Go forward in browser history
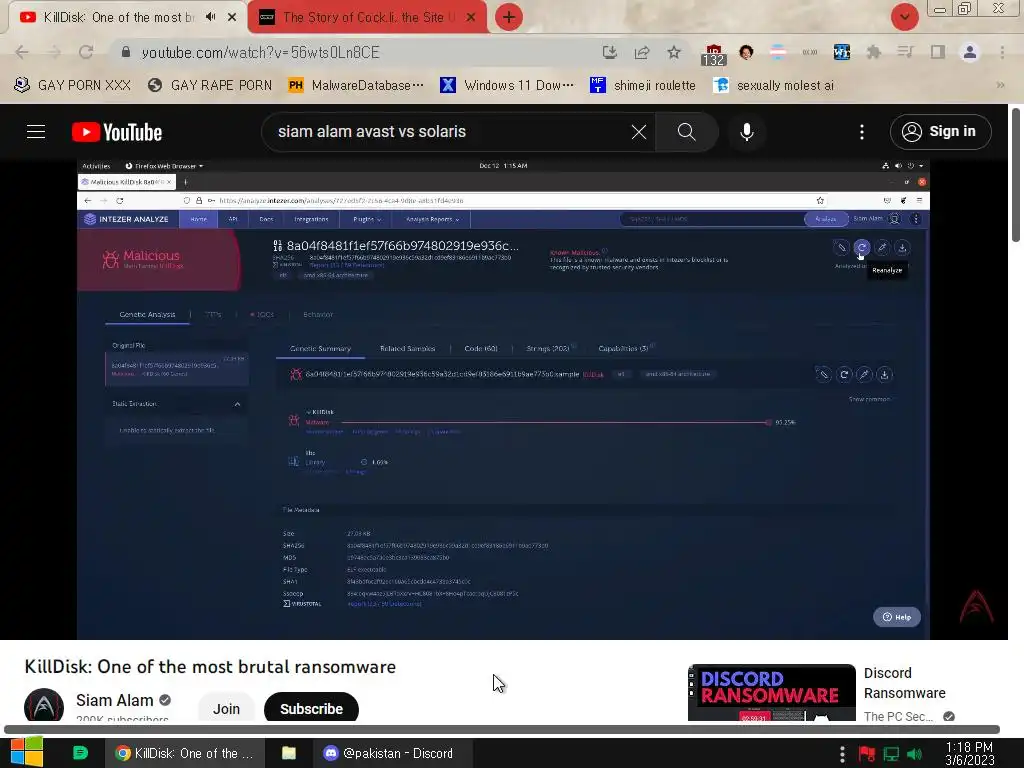This screenshot has width=1024, height=768. click(54, 52)
